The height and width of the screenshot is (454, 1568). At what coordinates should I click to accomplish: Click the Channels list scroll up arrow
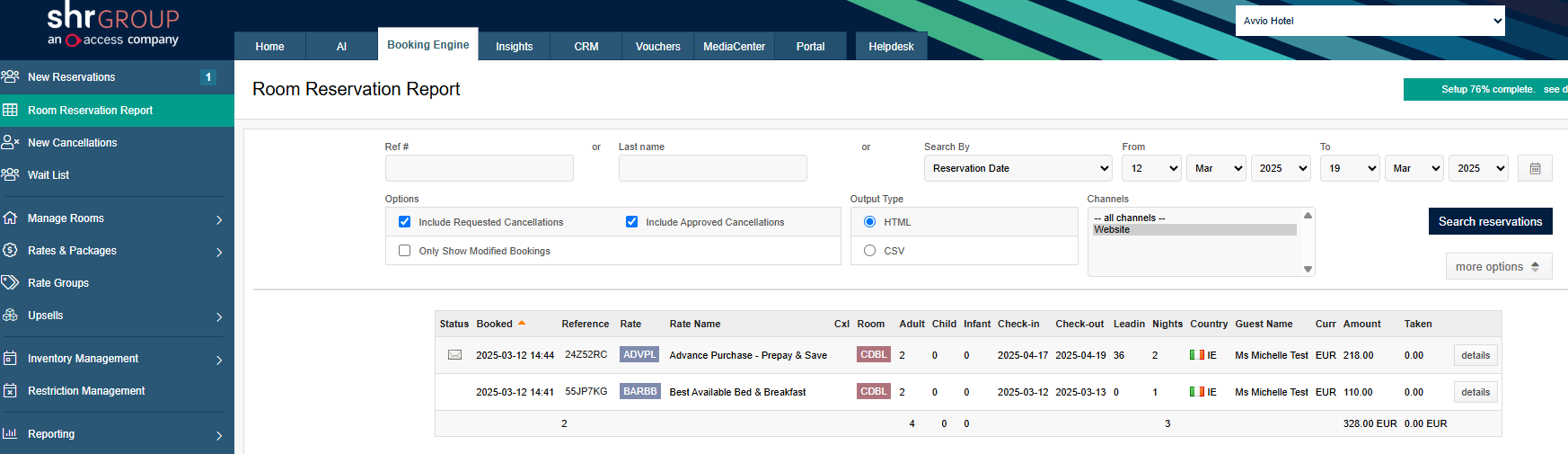pyautogui.click(x=1308, y=215)
